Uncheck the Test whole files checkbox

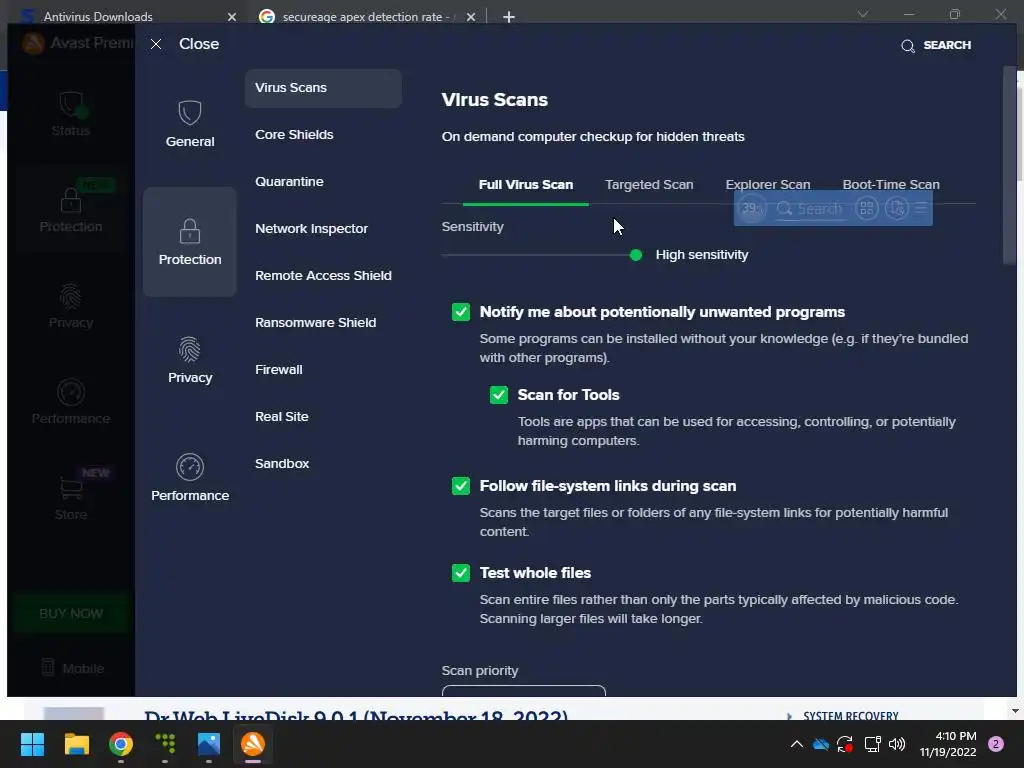460,573
